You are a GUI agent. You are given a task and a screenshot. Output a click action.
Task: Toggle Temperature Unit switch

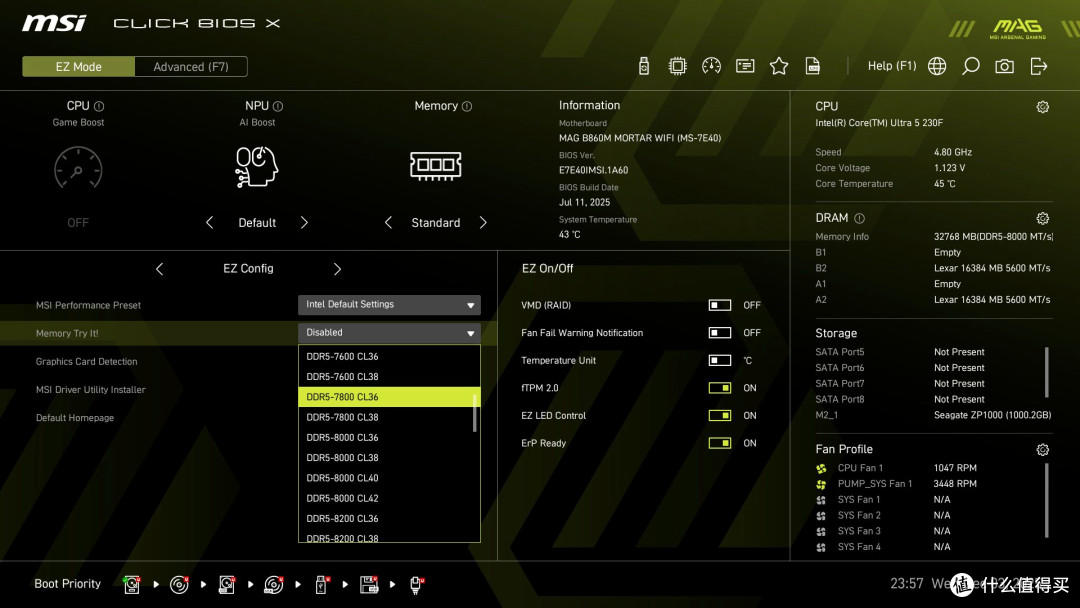tap(720, 360)
